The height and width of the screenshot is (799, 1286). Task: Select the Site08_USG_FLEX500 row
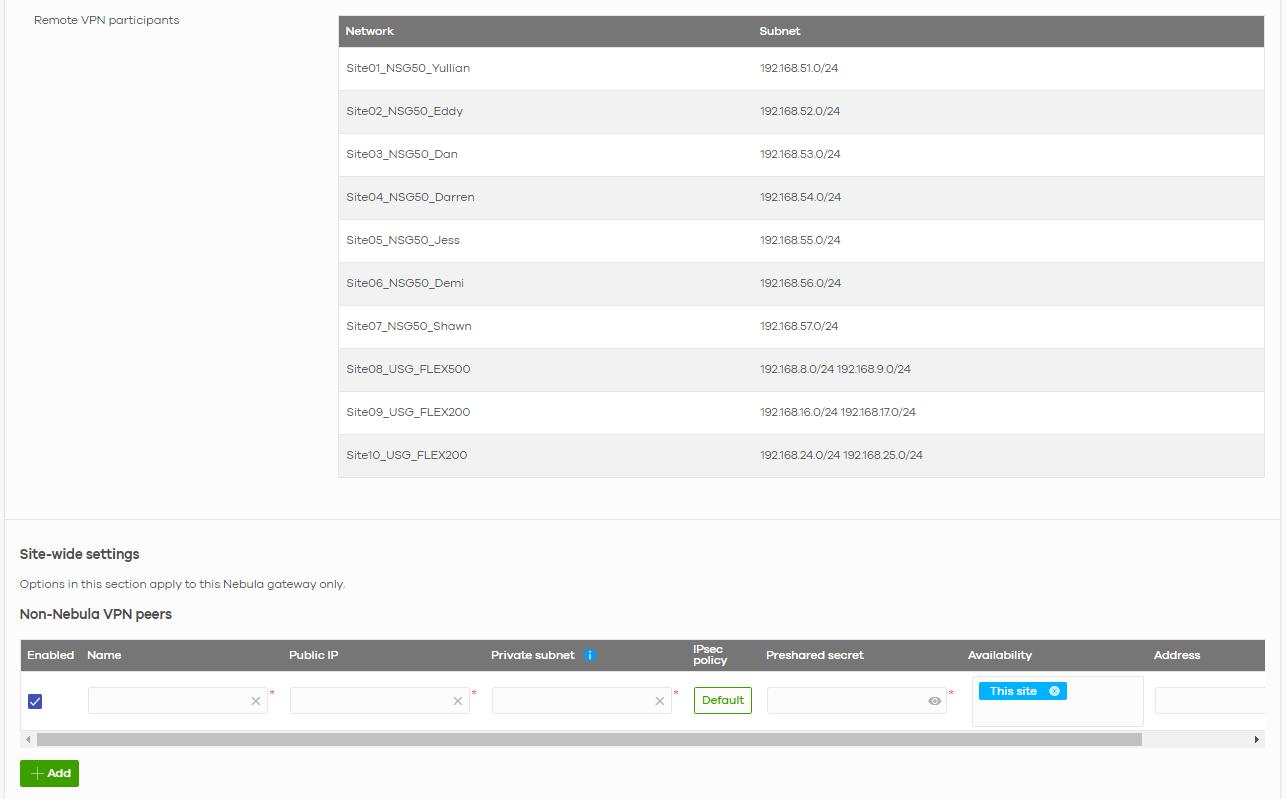(801, 369)
